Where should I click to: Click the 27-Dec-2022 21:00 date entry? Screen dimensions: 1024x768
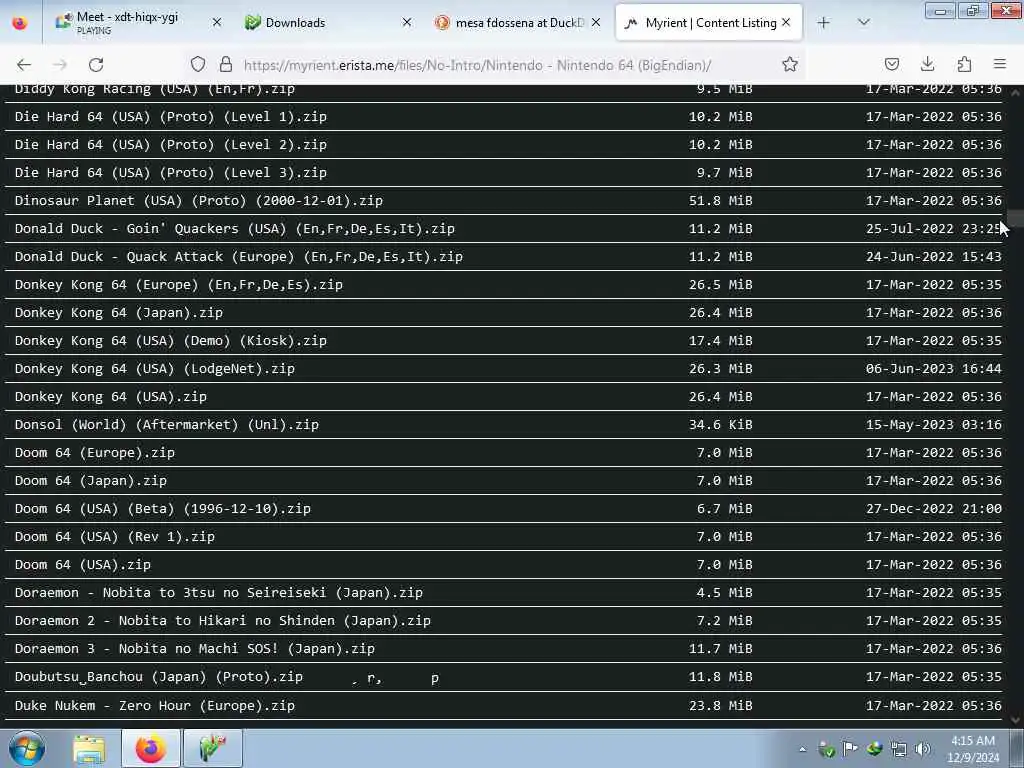[x=934, y=509]
